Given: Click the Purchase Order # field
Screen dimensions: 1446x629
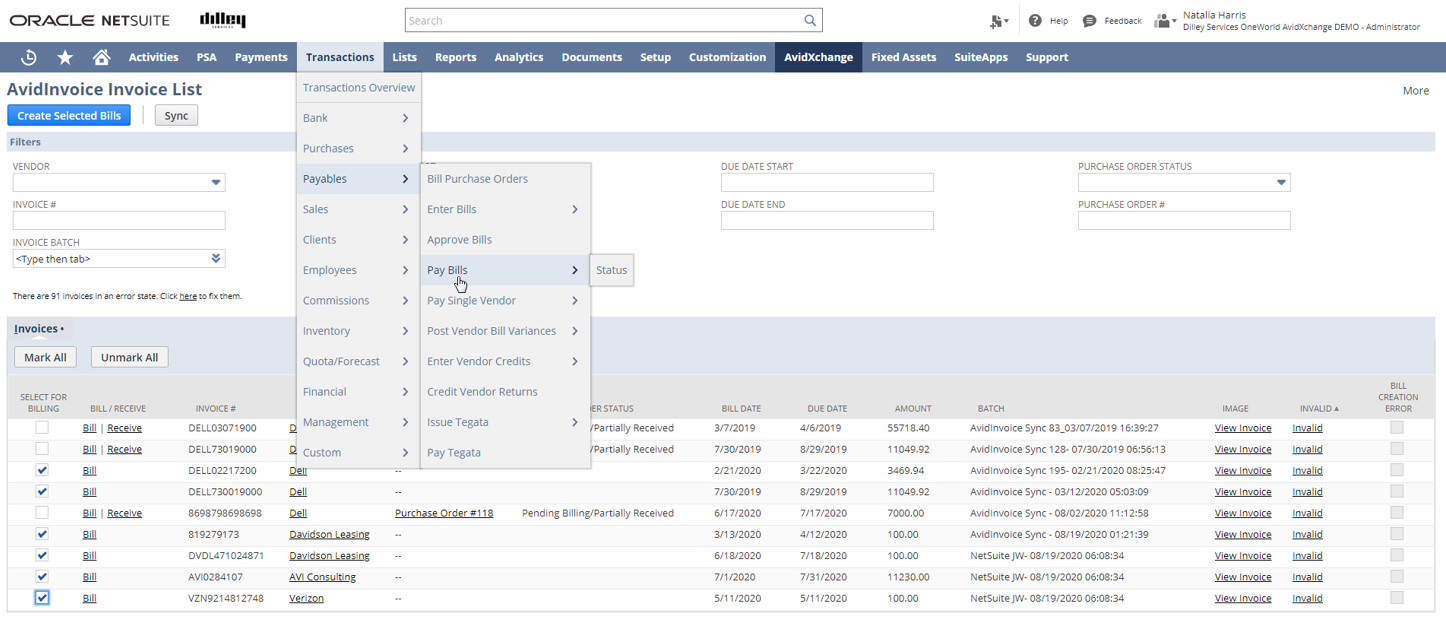Looking at the screenshot, I should click(1184, 220).
